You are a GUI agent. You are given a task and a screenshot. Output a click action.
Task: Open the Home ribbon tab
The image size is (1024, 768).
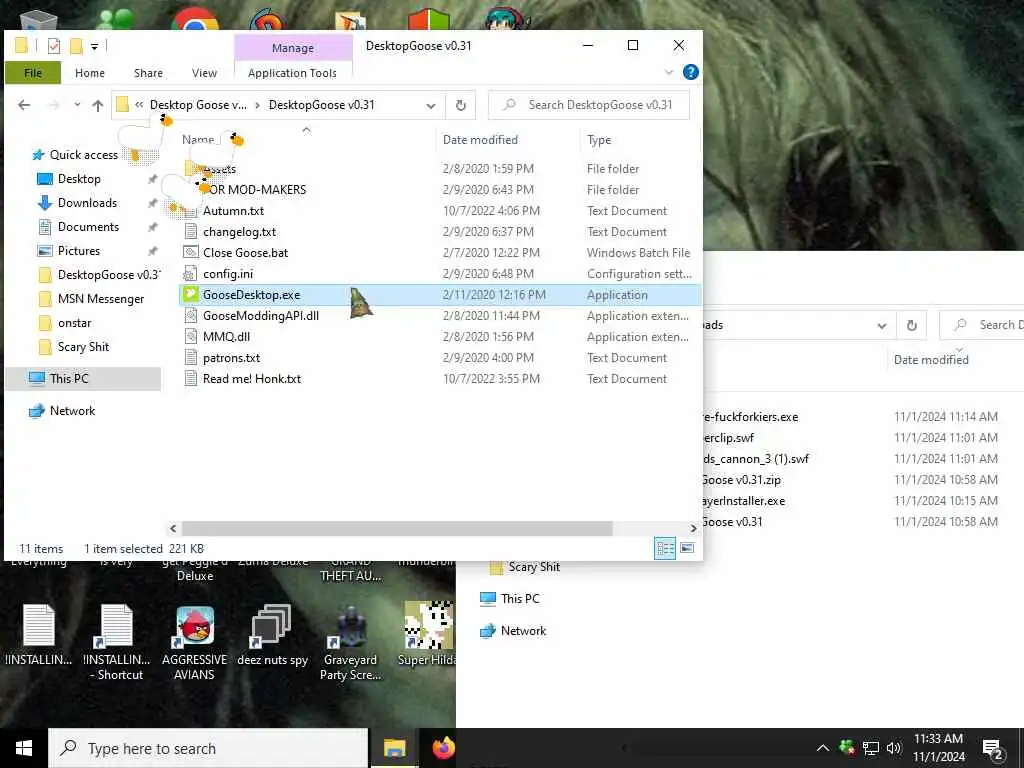pos(89,73)
